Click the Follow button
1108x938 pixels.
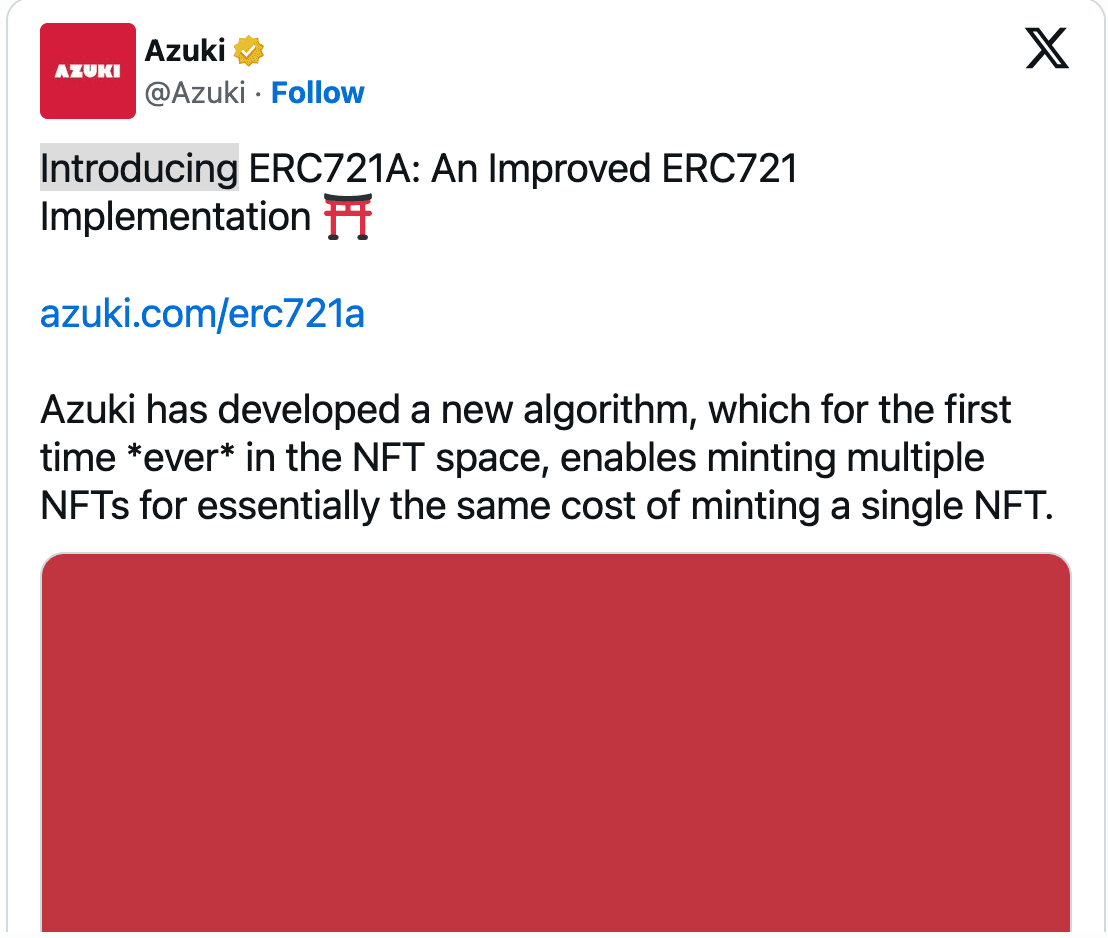(318, 93)
